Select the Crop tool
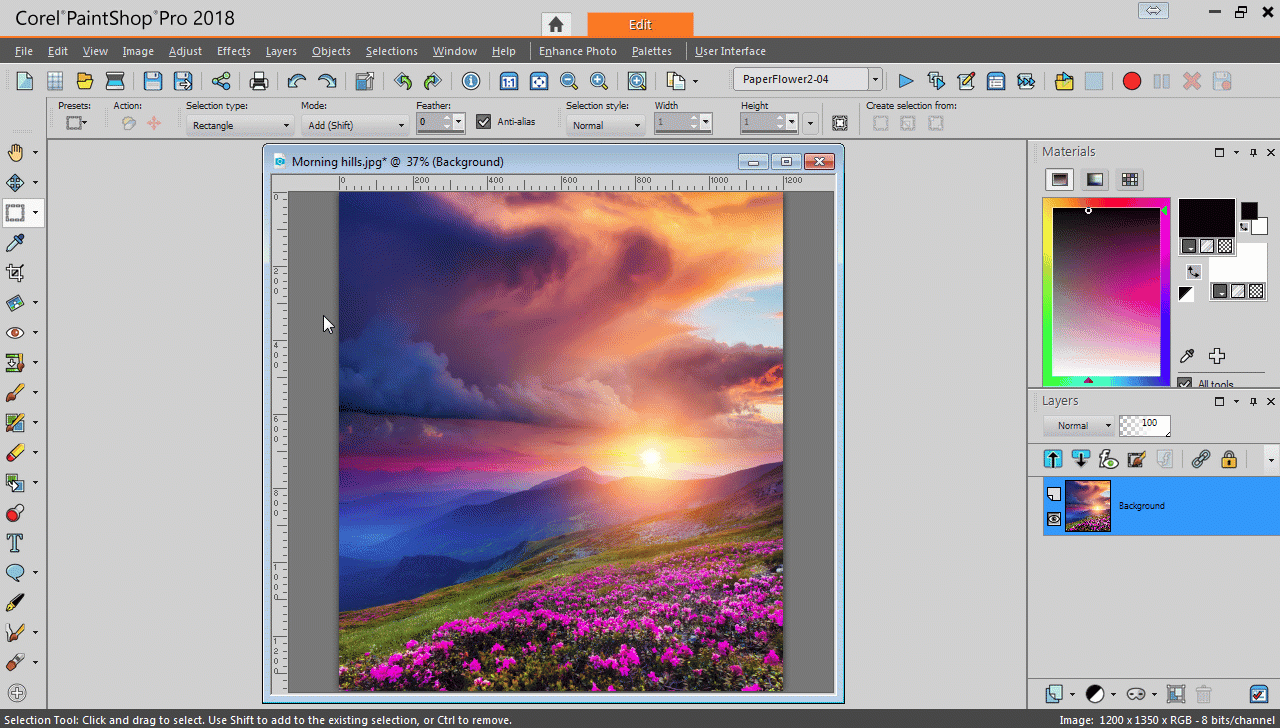Viewport: 1280px width, 728px height. coord(15,272)
